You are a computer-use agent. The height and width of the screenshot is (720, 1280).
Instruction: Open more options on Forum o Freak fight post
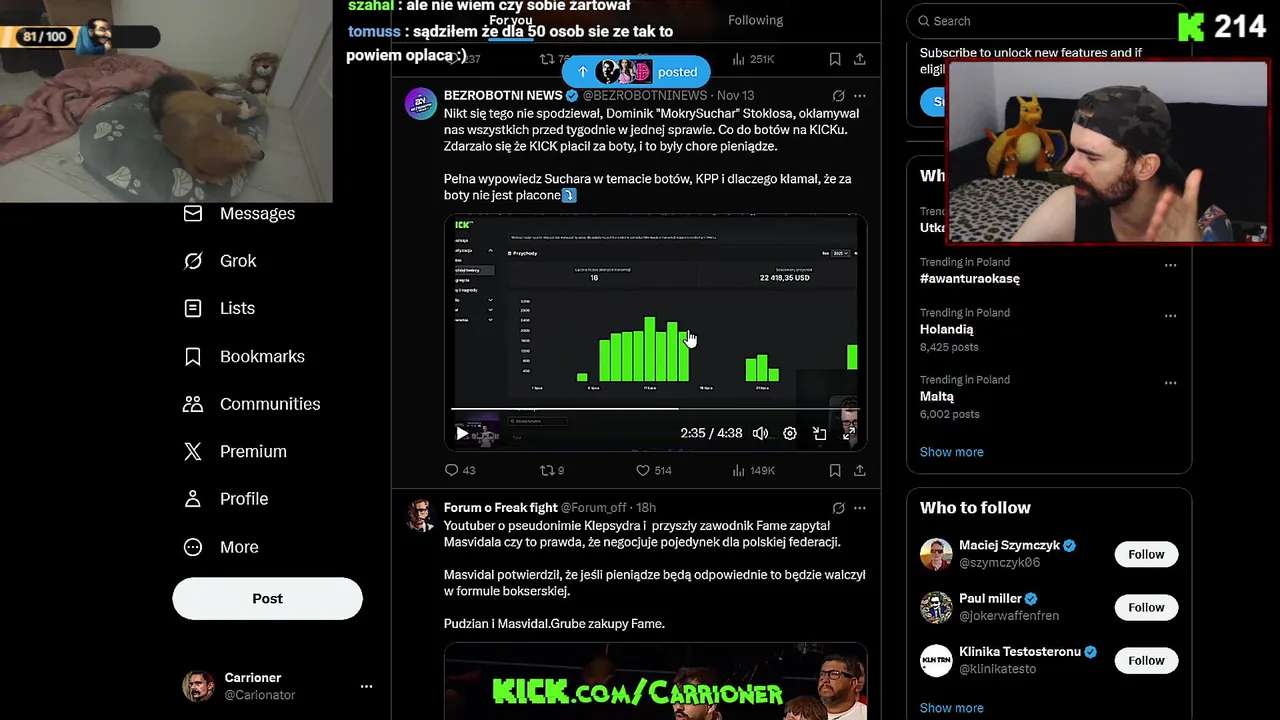click(x=859, y=508)
